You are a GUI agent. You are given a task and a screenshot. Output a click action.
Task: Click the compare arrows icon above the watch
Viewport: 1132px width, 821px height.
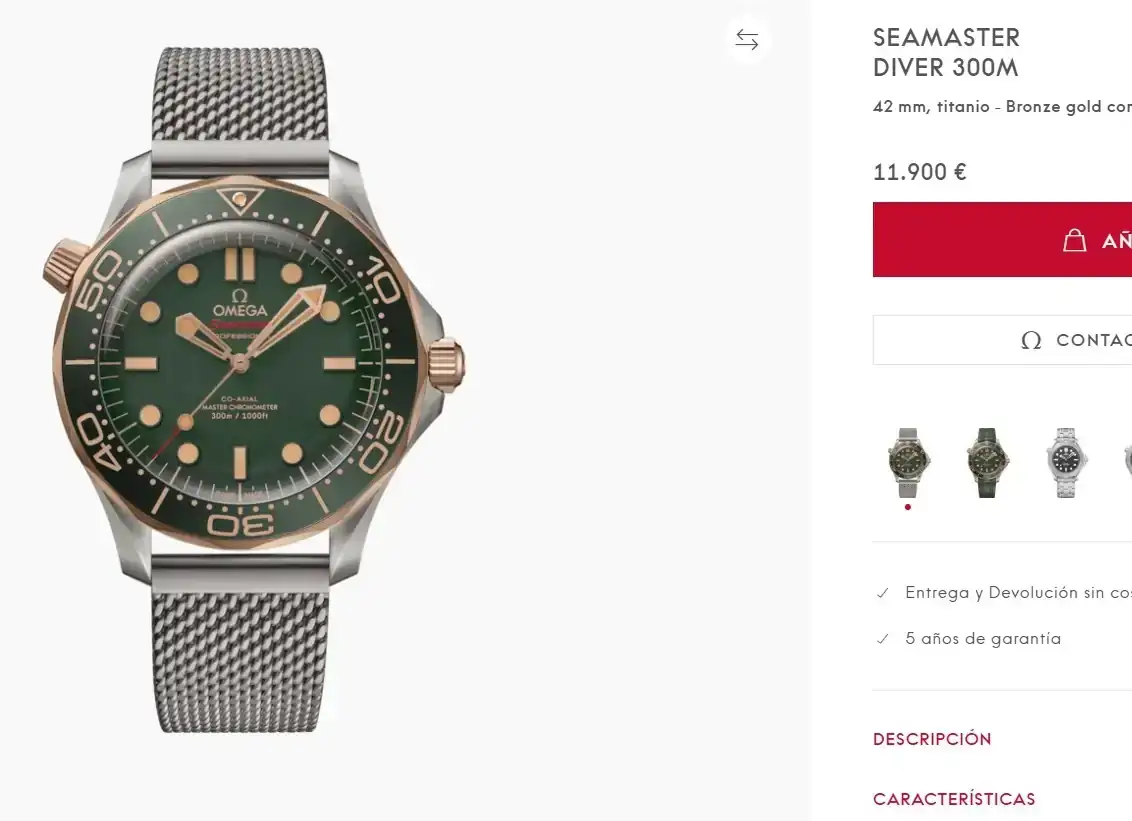[747, 40]
